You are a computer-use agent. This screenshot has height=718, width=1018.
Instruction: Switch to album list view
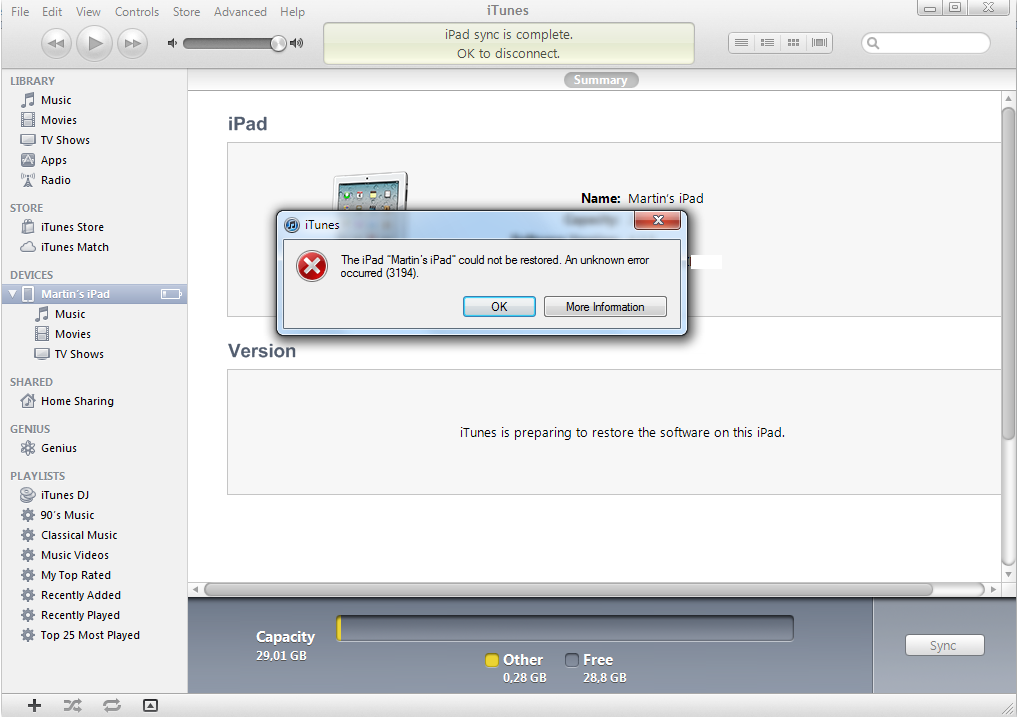pyautogui.click(x=767, y=43)
